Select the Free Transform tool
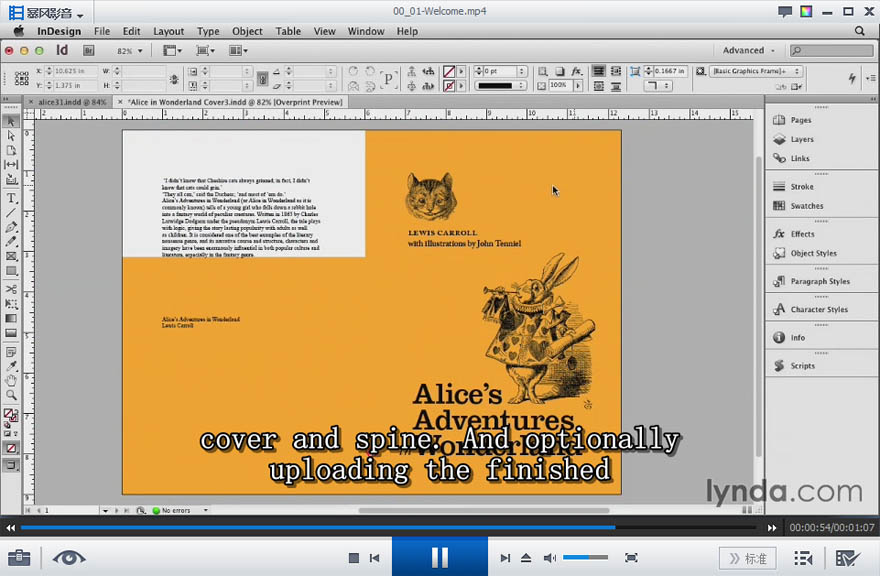 [11, 304]
